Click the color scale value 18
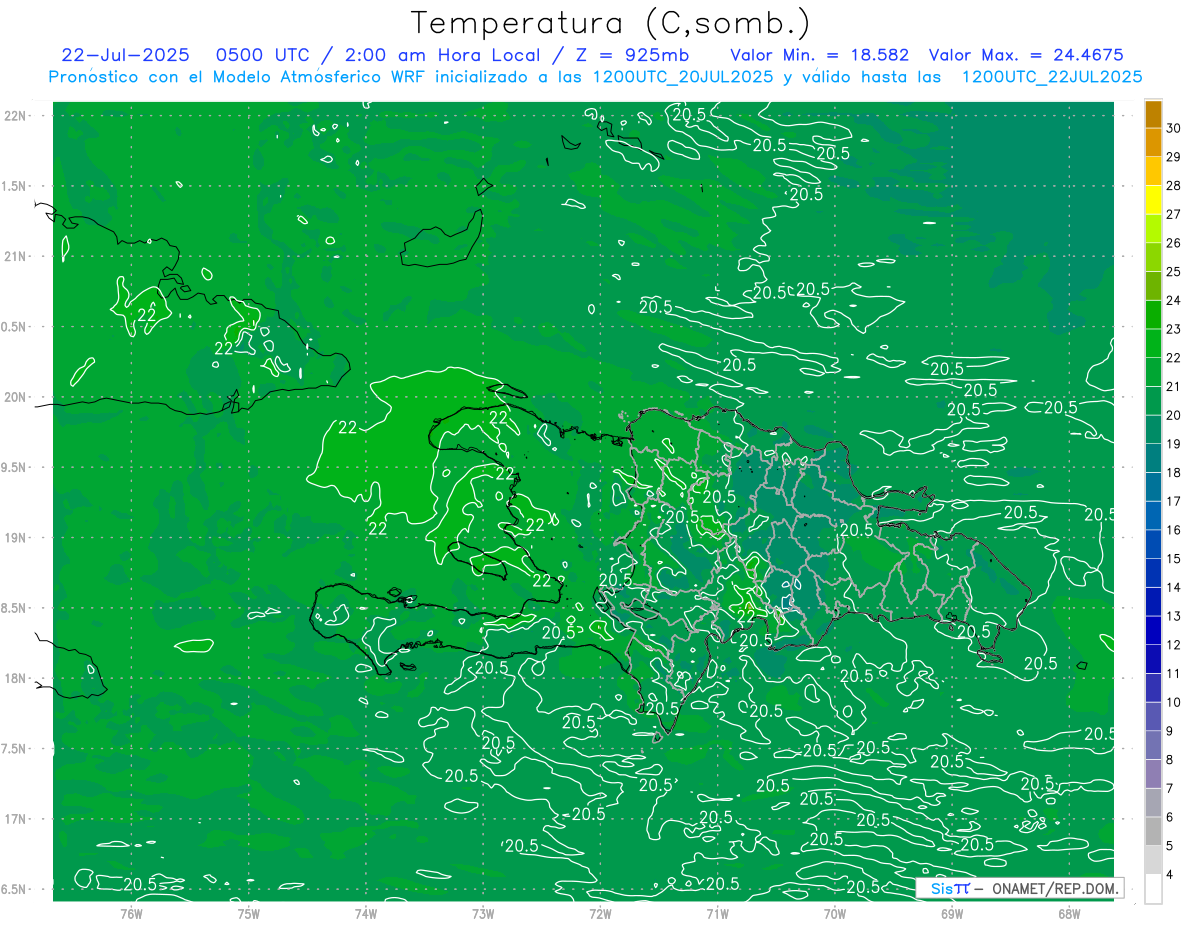 tap(1174, 473)
